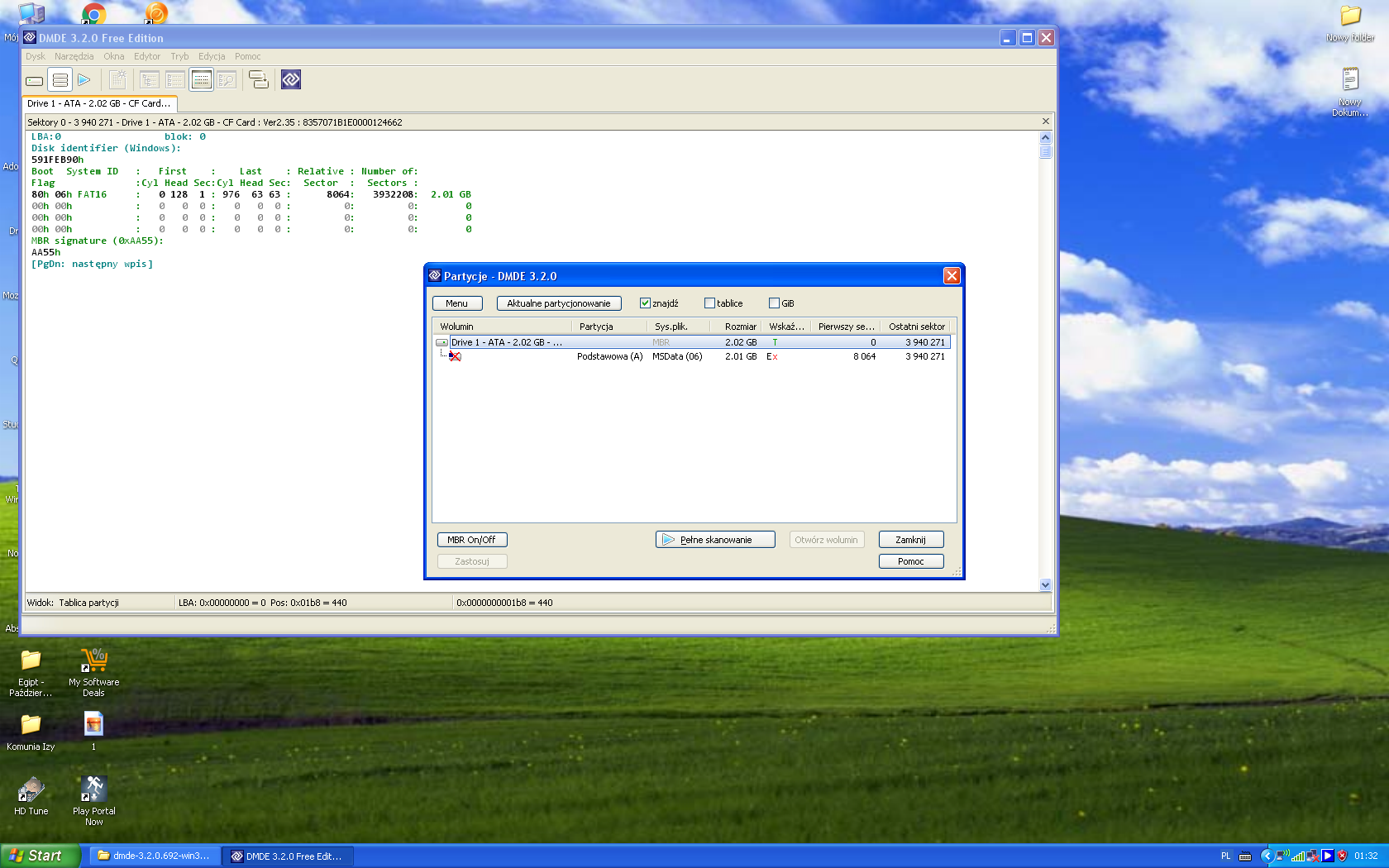Viewport: 1389px width, 868px height.
Task: Open the Nowy Dokum desktop file icon
Action: pos(1350,92)
